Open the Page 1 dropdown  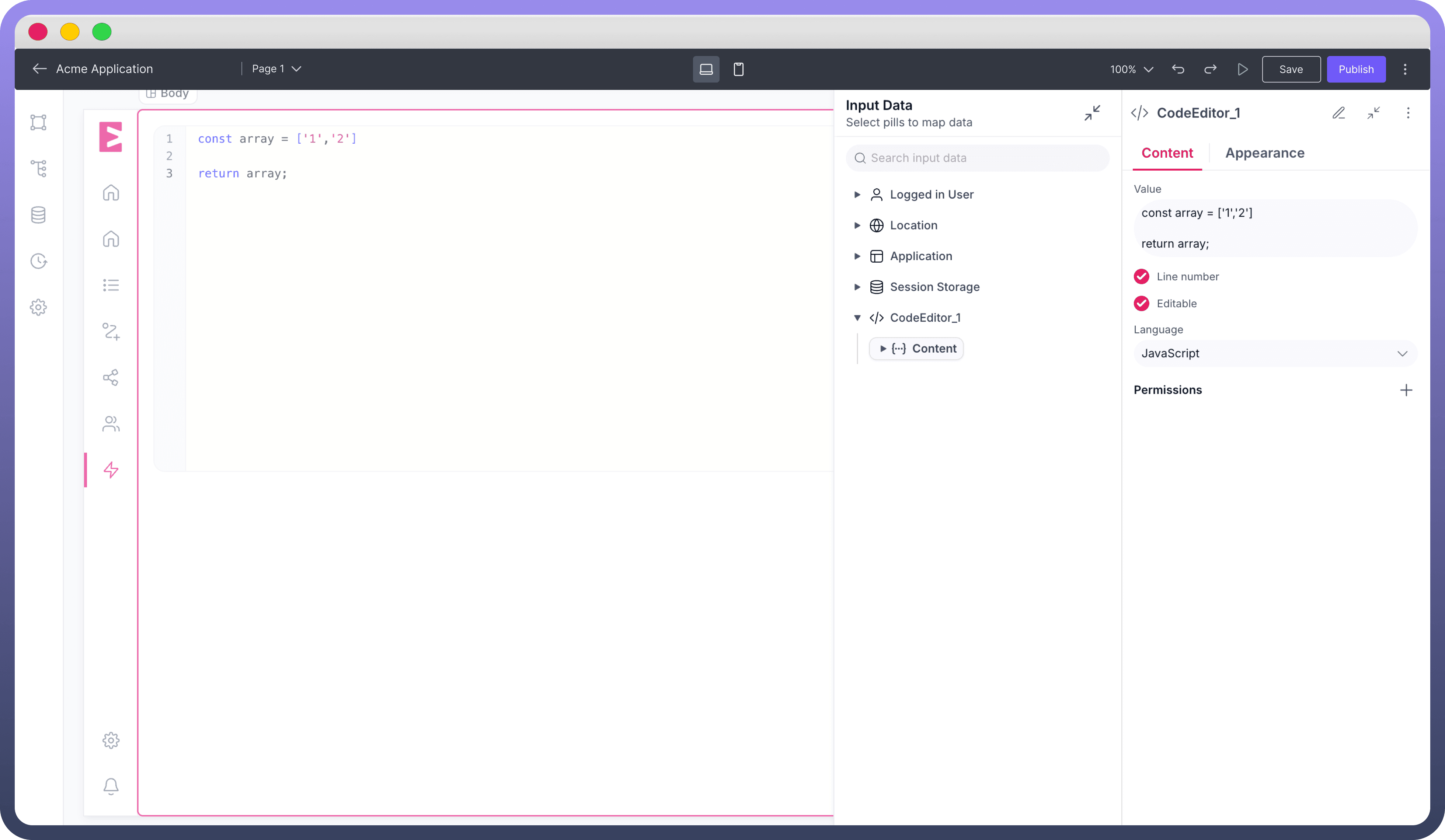[x=276, y=69]
